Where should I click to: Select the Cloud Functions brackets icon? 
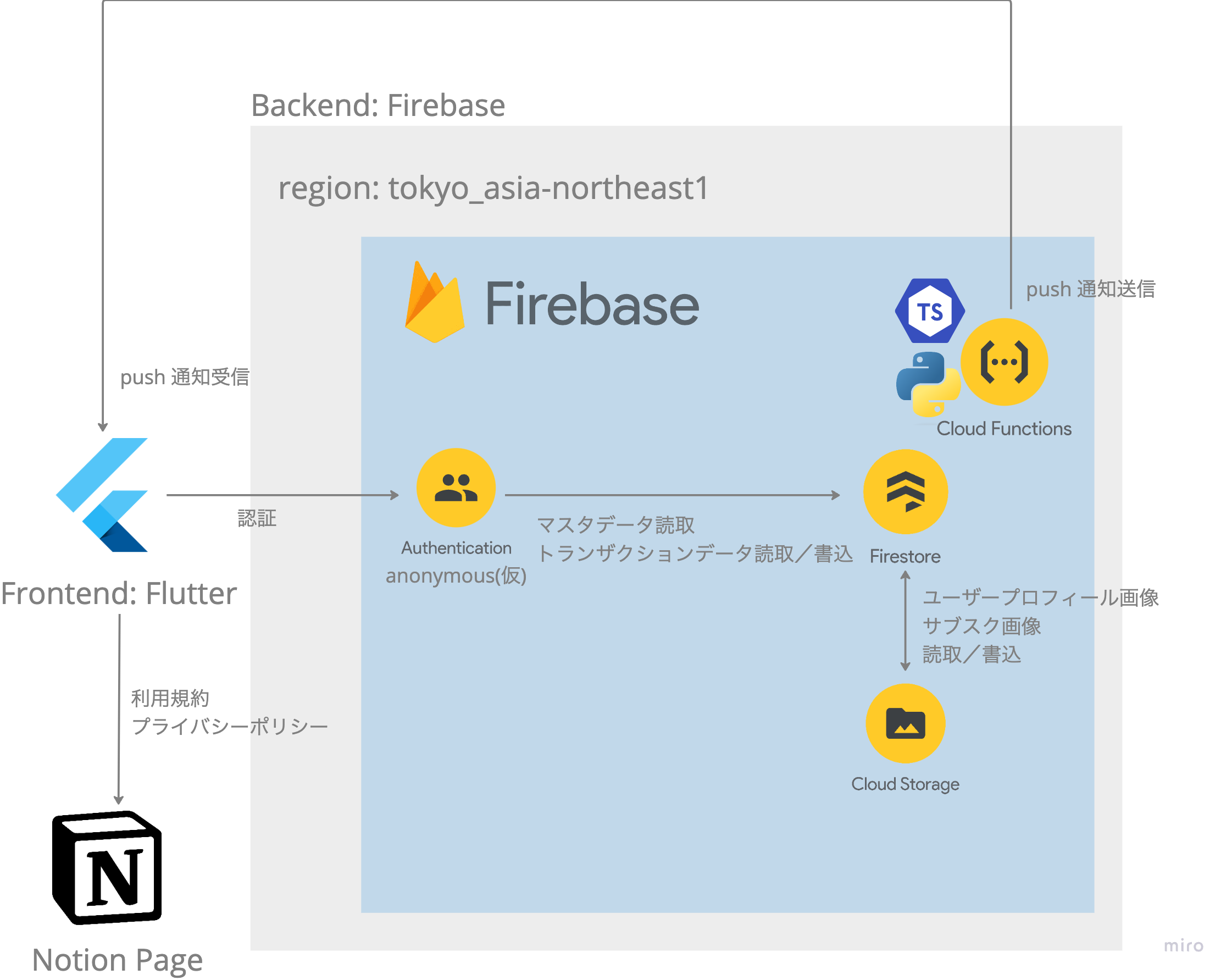point(1004,362)
